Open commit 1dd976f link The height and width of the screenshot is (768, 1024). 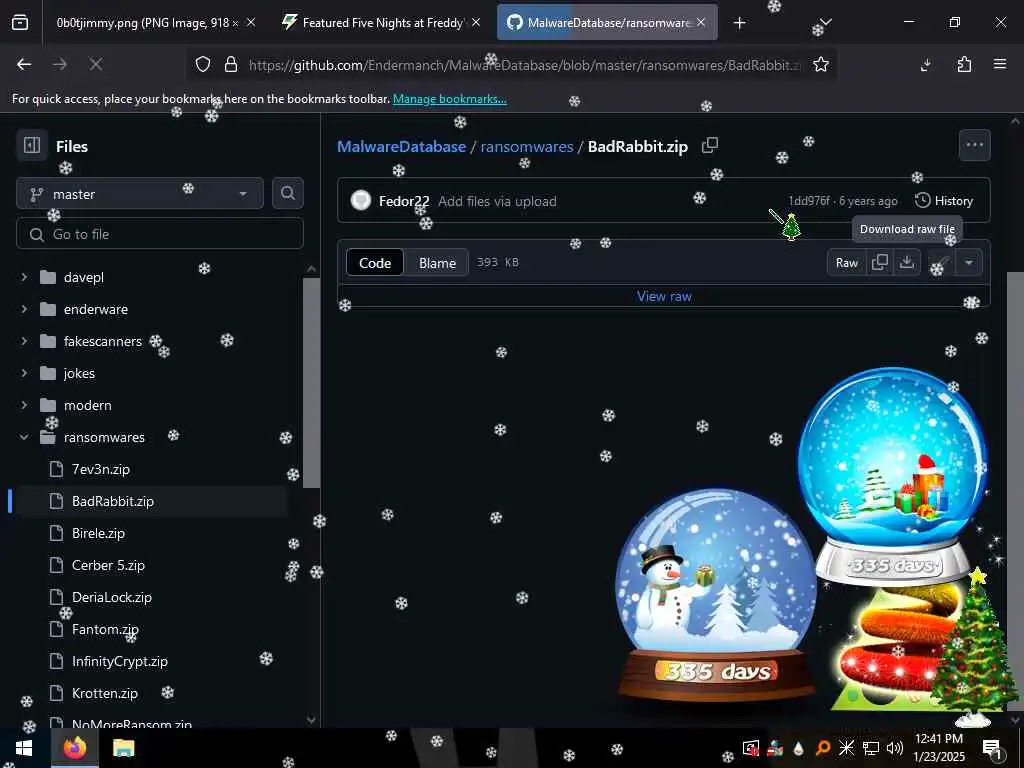(808, 200)
